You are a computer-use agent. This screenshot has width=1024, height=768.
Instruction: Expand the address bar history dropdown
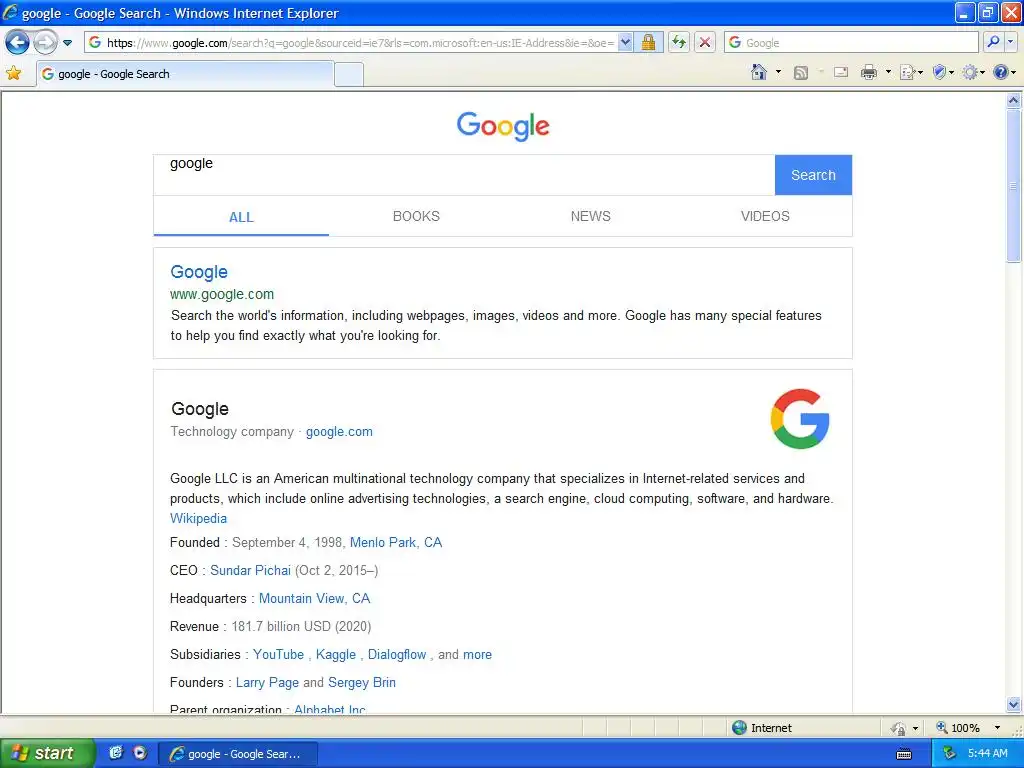point(625,43)
